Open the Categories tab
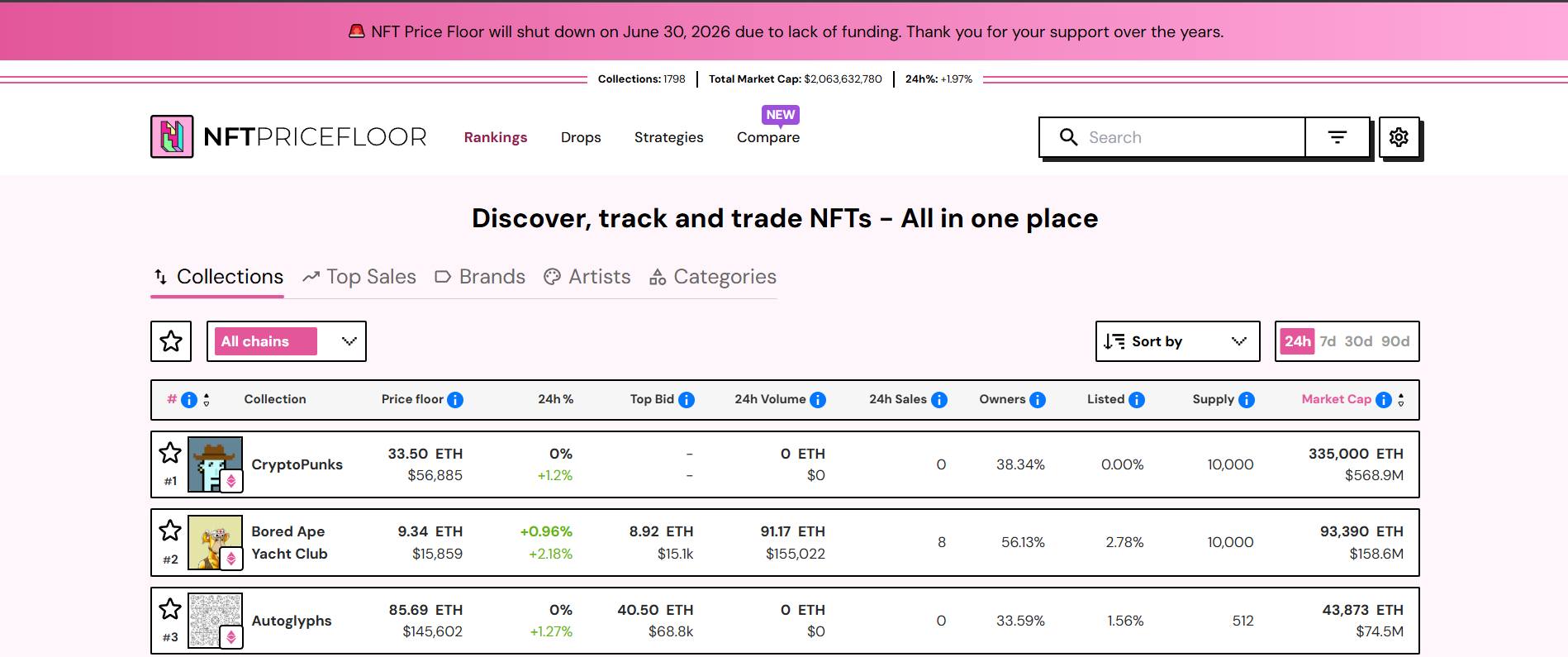Screen dimensions: 1568x657 pyautogui.click(x=713, y=277)
